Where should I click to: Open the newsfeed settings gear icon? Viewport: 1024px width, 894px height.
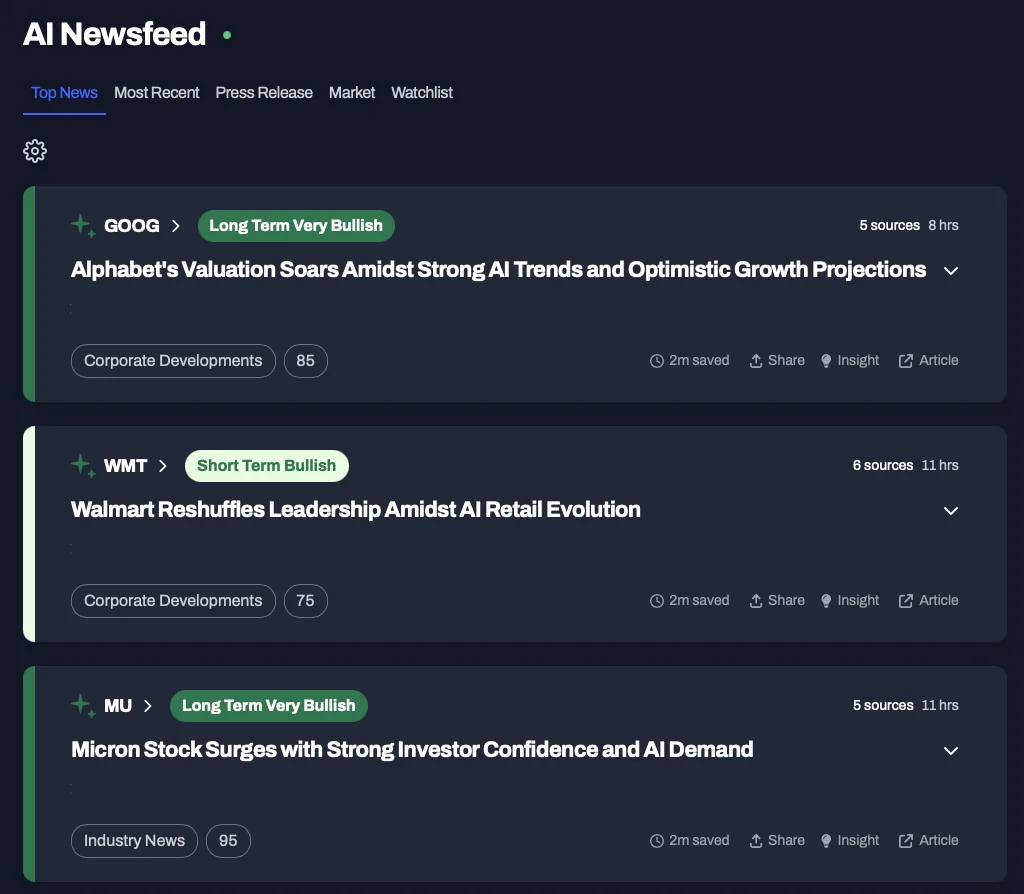[35, 151]
